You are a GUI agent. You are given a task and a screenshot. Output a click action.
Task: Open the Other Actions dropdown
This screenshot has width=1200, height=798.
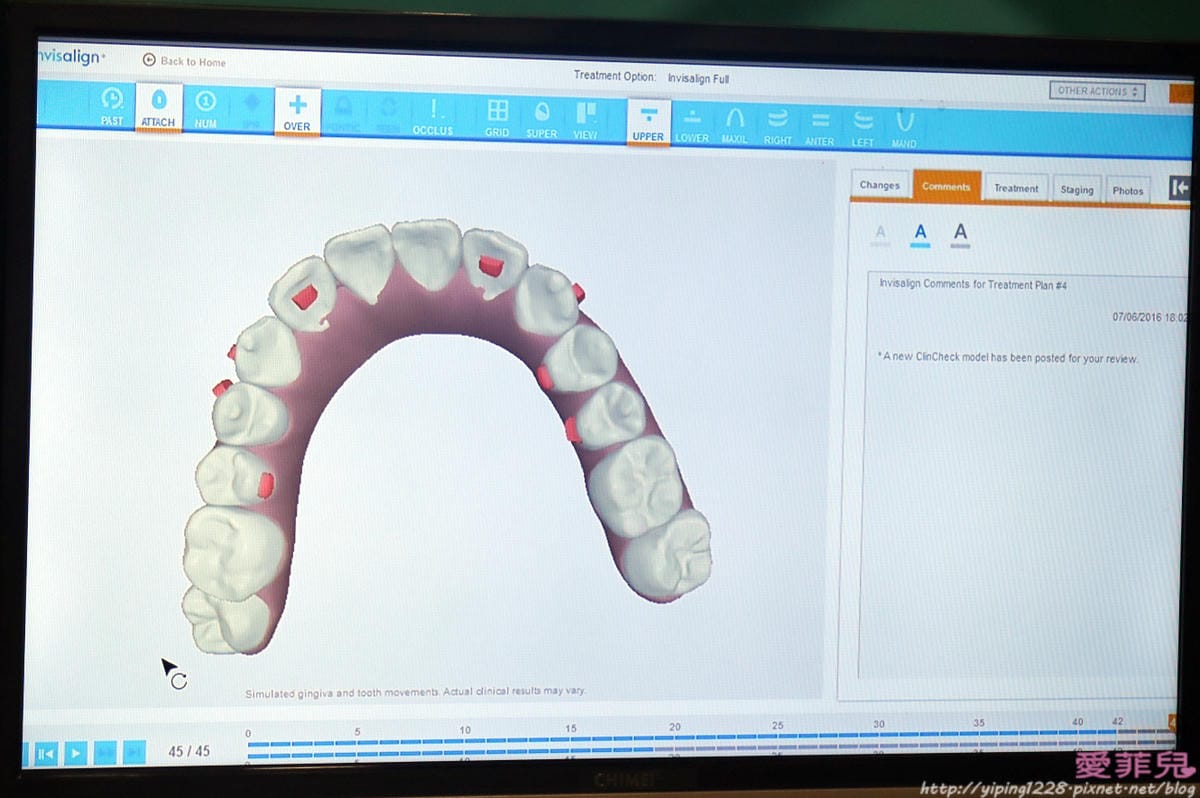1099,91
